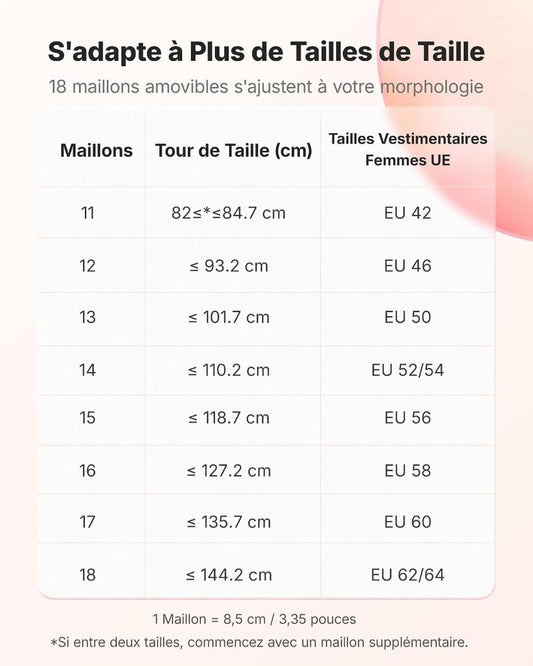The height and width of the screenshot is (666, 533).
Task: Click the ≤ 110.2 cm measurement
Action: 228,370
